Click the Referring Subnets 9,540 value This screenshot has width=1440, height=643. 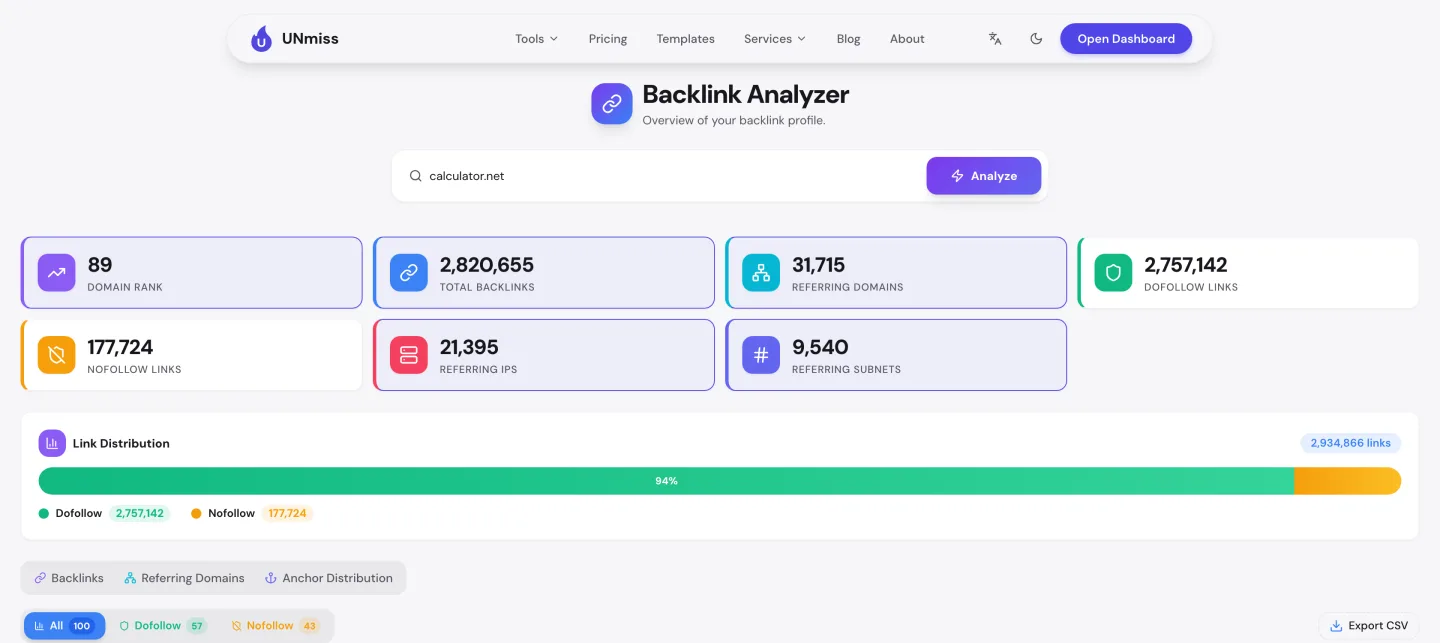(820, 347)
